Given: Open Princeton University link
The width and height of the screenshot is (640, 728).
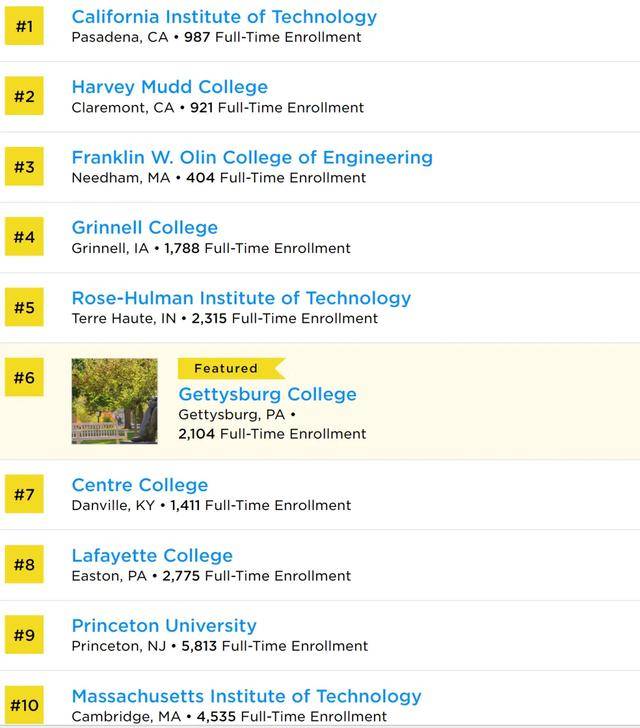Looking at the screenshot, I should pos(164,626).
